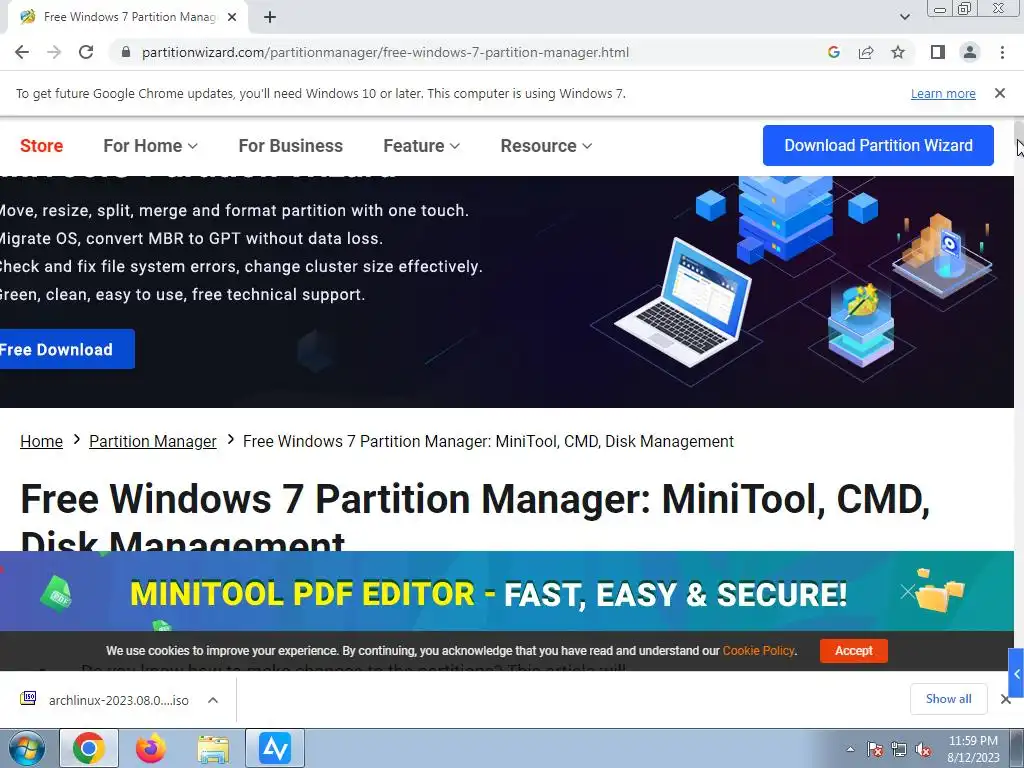Open Action Center flag icon
The height and width of the screenshot is (768, 1024).
click(874, 749)
